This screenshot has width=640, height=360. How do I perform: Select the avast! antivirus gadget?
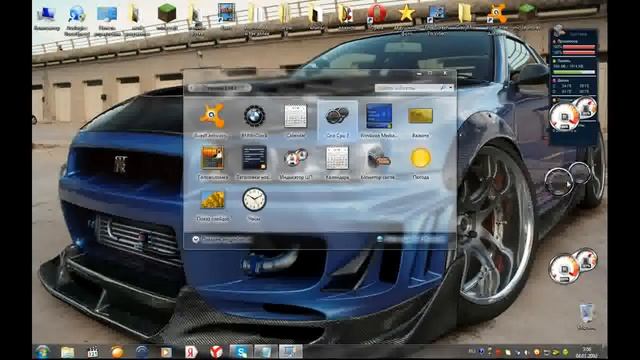[x=212, y=120]
